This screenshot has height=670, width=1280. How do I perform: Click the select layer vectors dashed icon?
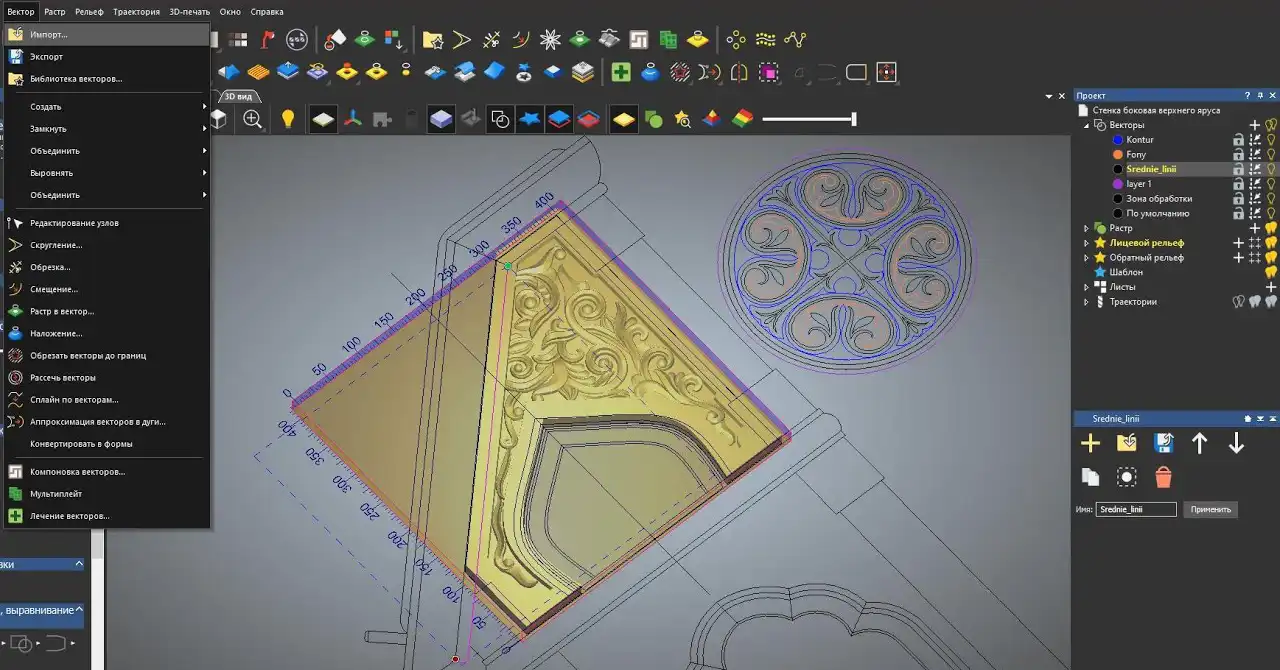[x=1127, y=477]
